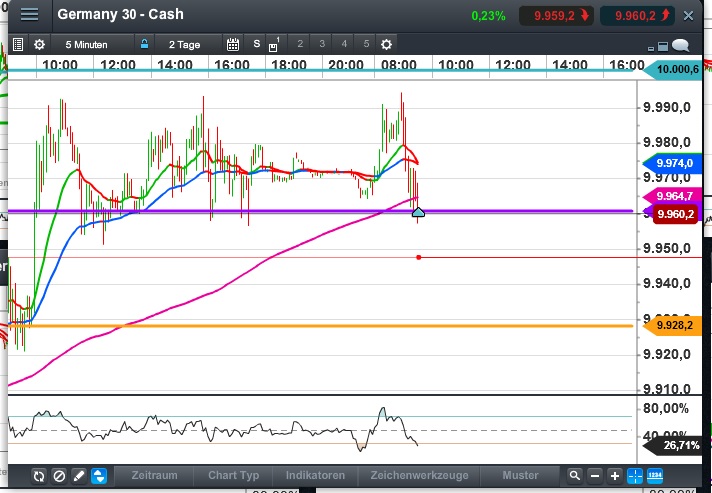Click the red sell price 9.959,2

pos(556,16)
